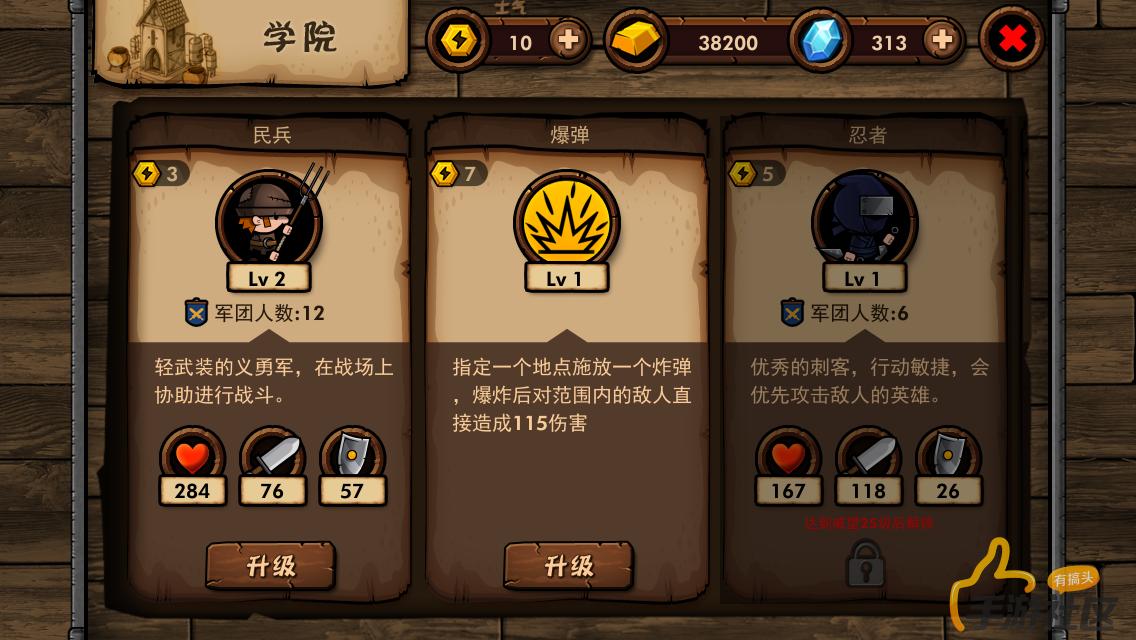Click militia shield defense stat 57
Image resolution: width=1136 pixels, height=640 pixels.
353,466
